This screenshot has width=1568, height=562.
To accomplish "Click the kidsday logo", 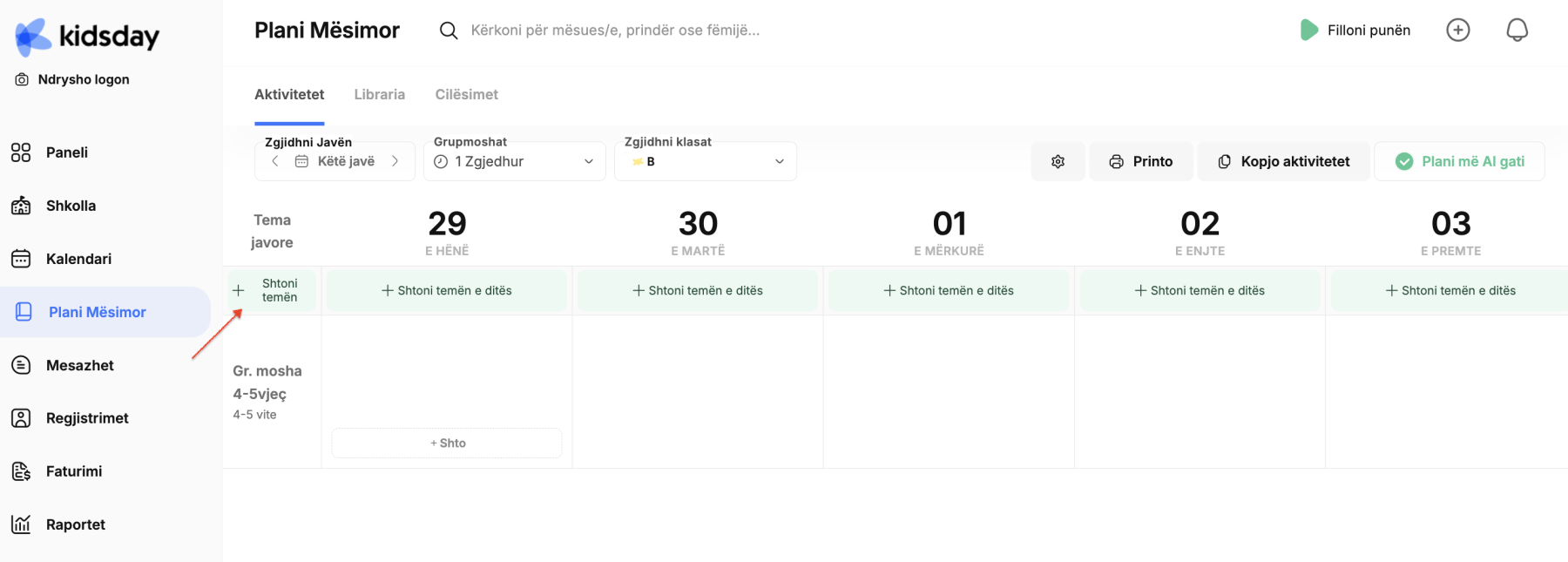I will click(x=87, y=37).
